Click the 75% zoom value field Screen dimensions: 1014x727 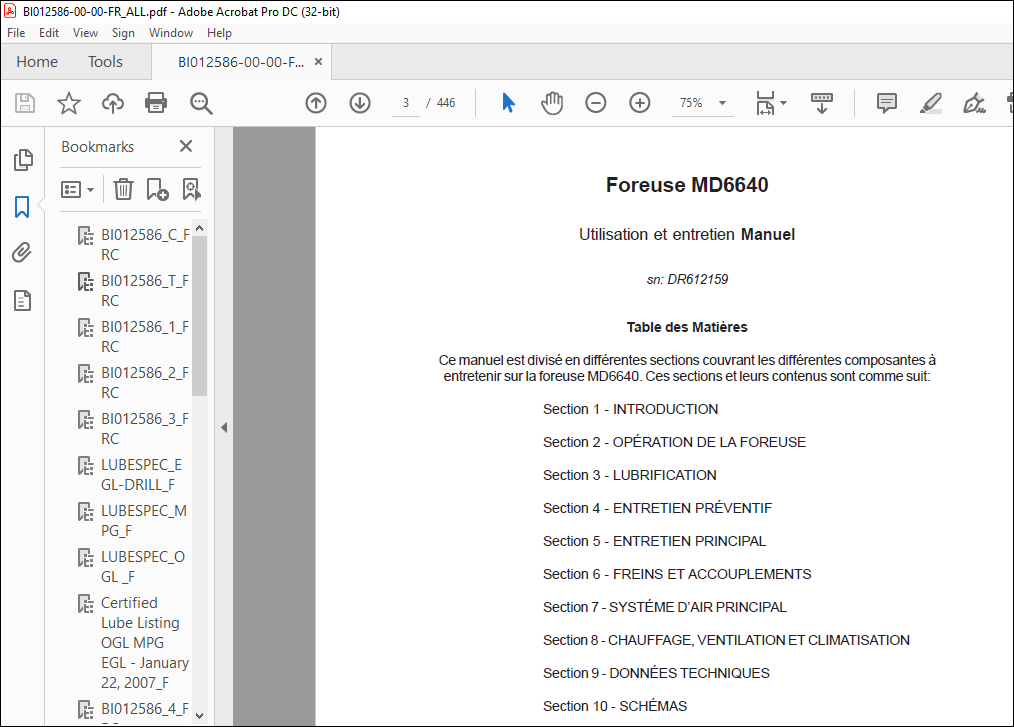coord(691,103)
